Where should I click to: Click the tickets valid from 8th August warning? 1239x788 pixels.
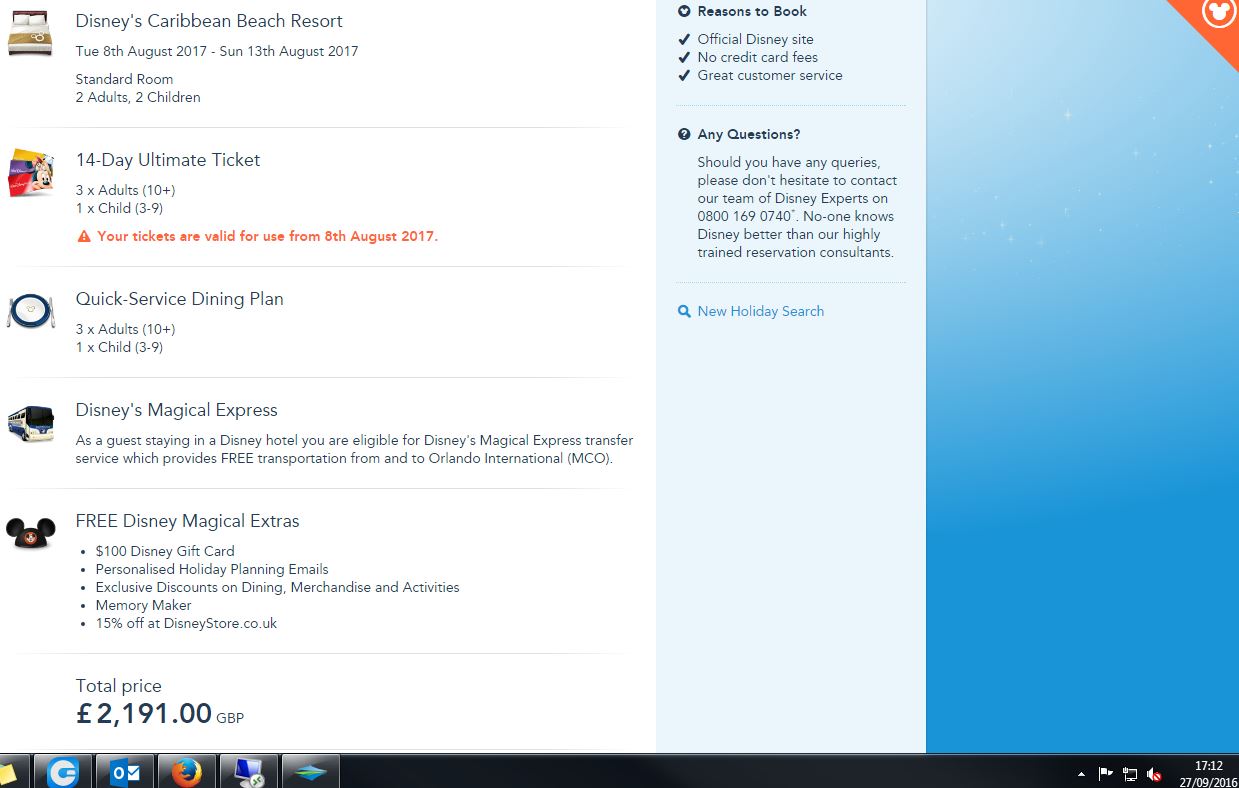point(267,237)
